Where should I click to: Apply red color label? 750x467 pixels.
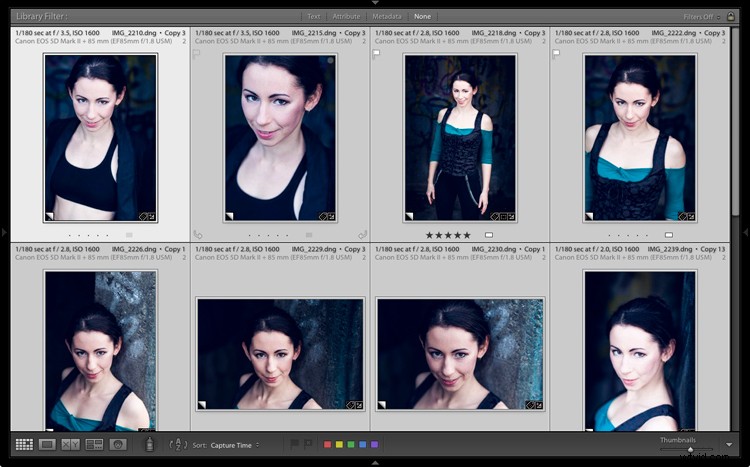pyautogui.click(x=327, y=445)
